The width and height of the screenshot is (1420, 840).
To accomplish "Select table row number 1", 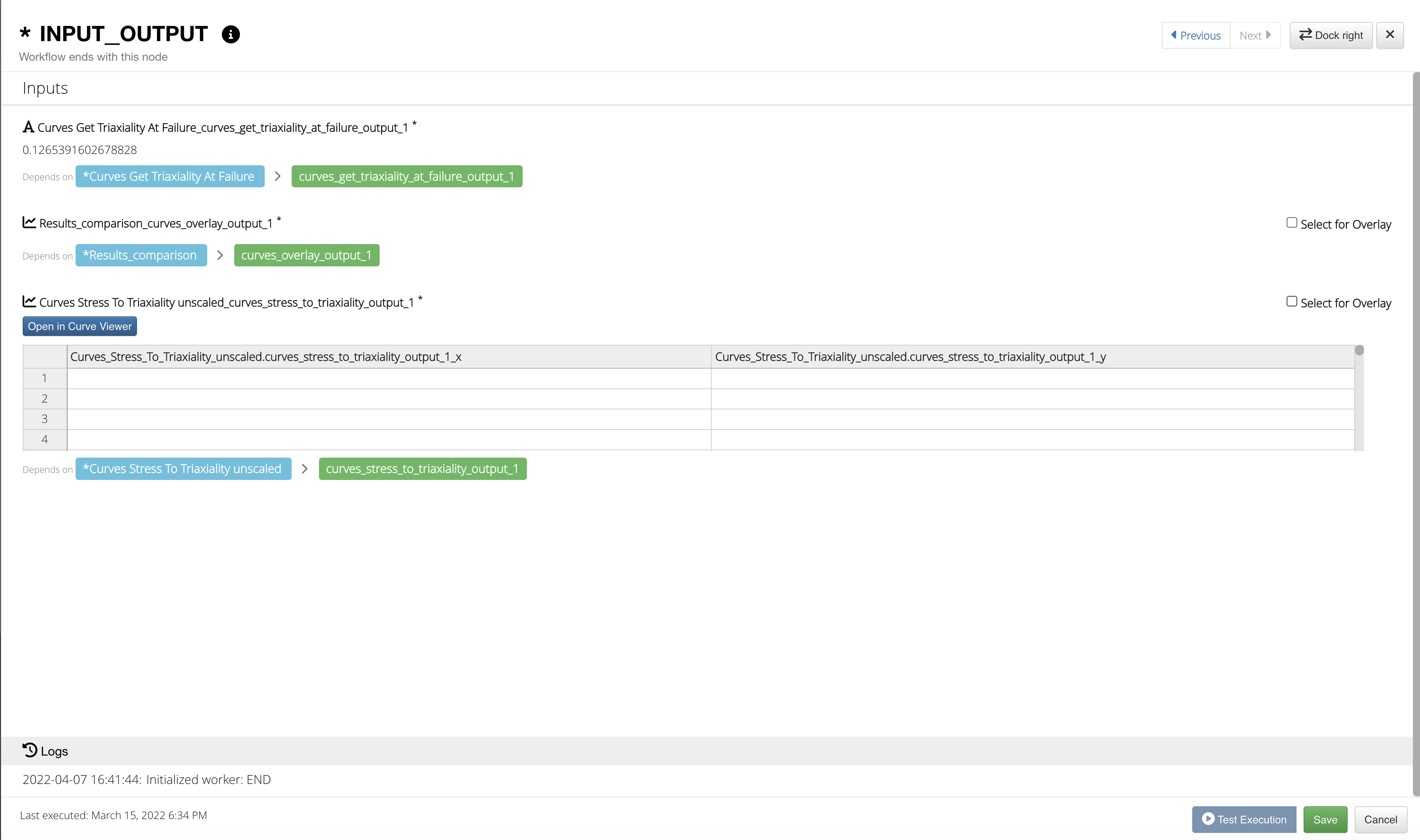I will click(x=45, y=378).
